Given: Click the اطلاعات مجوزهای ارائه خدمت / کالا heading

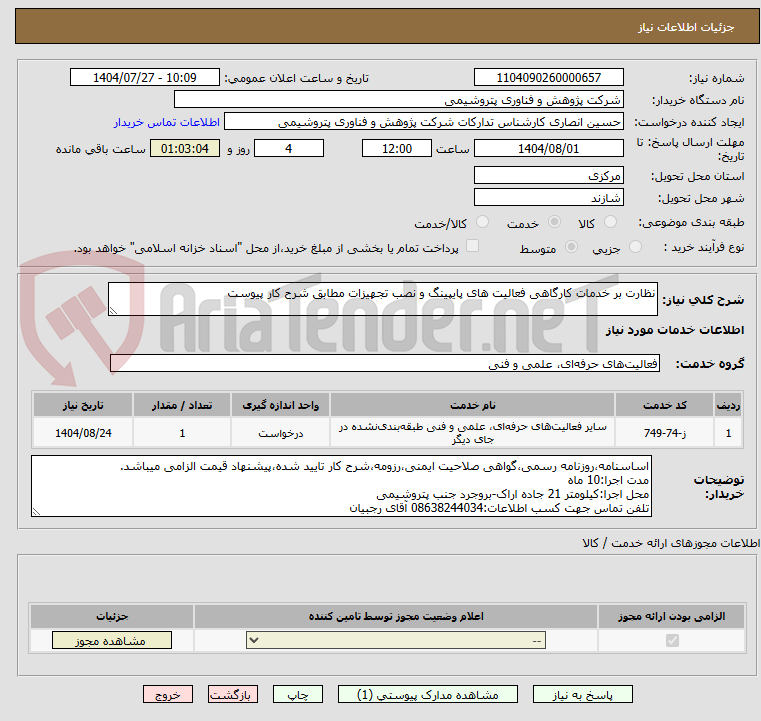Looking at the screenshot, I should [671, 543].
